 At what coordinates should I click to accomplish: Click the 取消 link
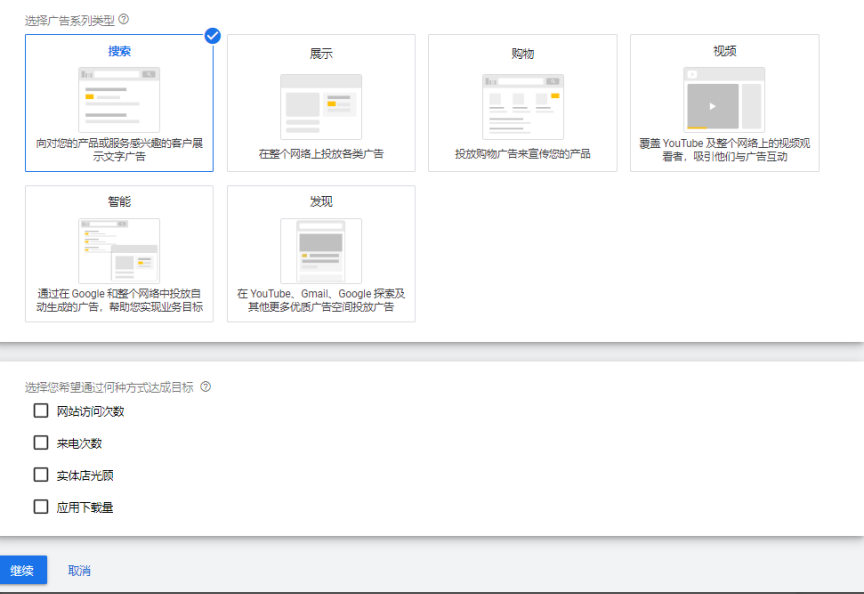[x=79, y=571]
